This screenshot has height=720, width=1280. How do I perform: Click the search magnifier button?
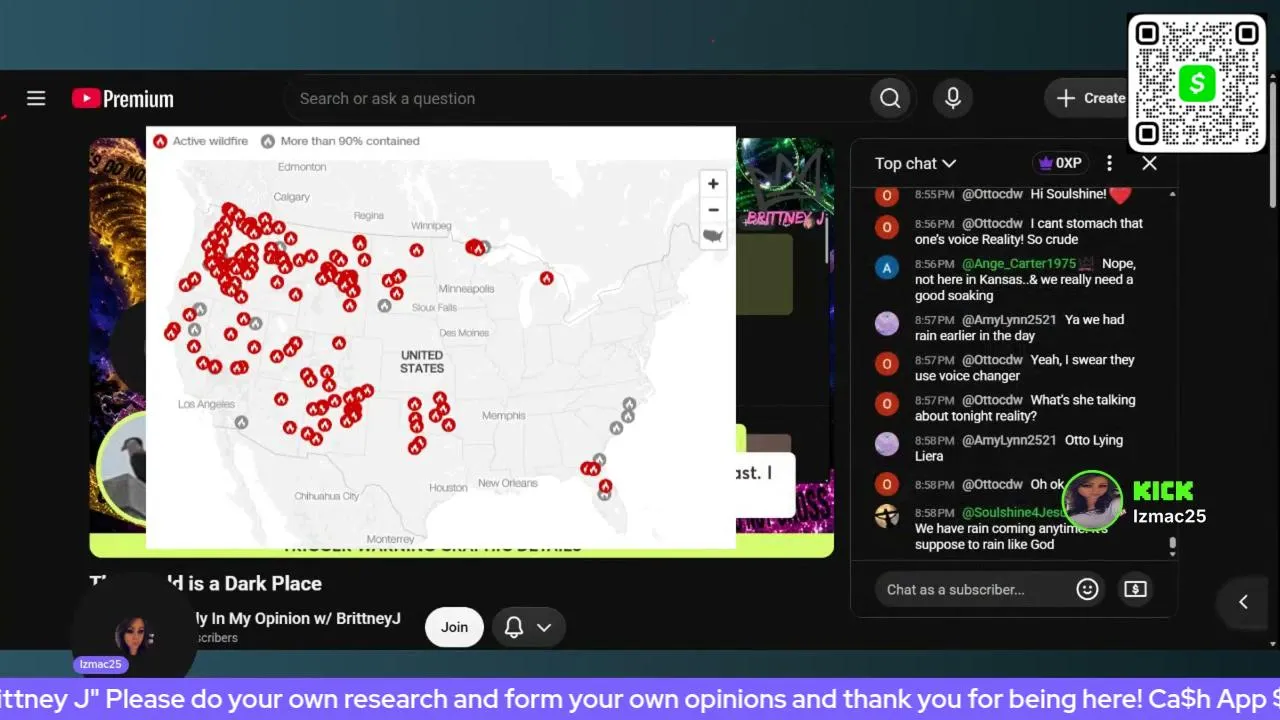(x=890, y=98)
